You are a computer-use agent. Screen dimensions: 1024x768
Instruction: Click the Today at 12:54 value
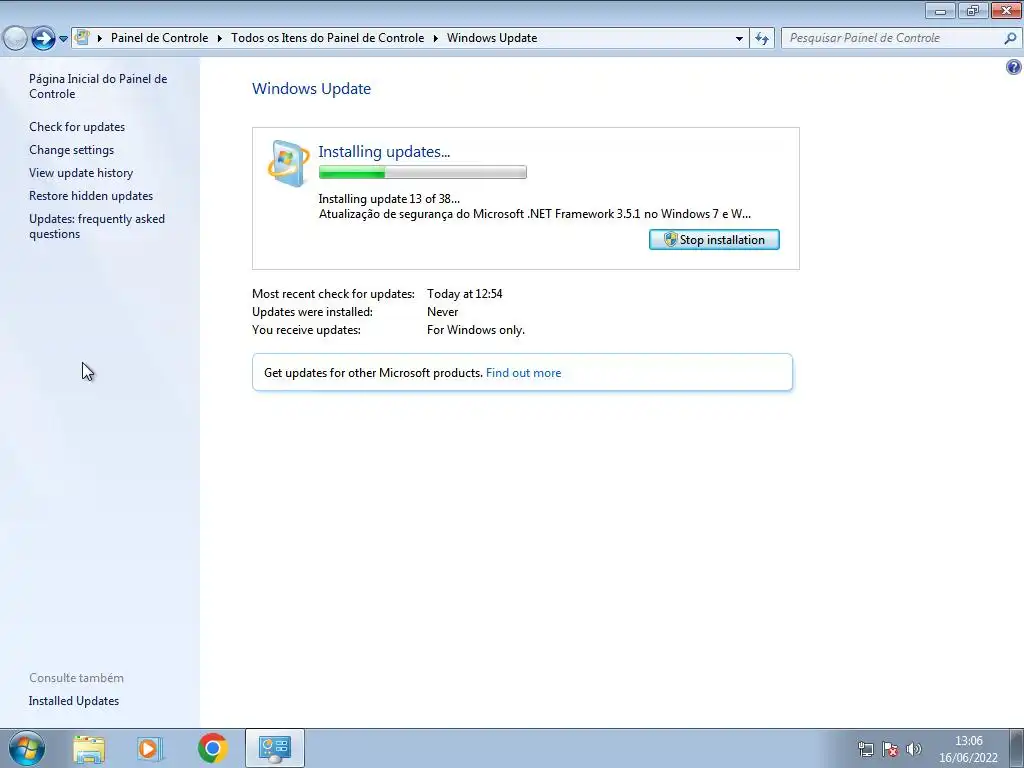pos(464,294)
